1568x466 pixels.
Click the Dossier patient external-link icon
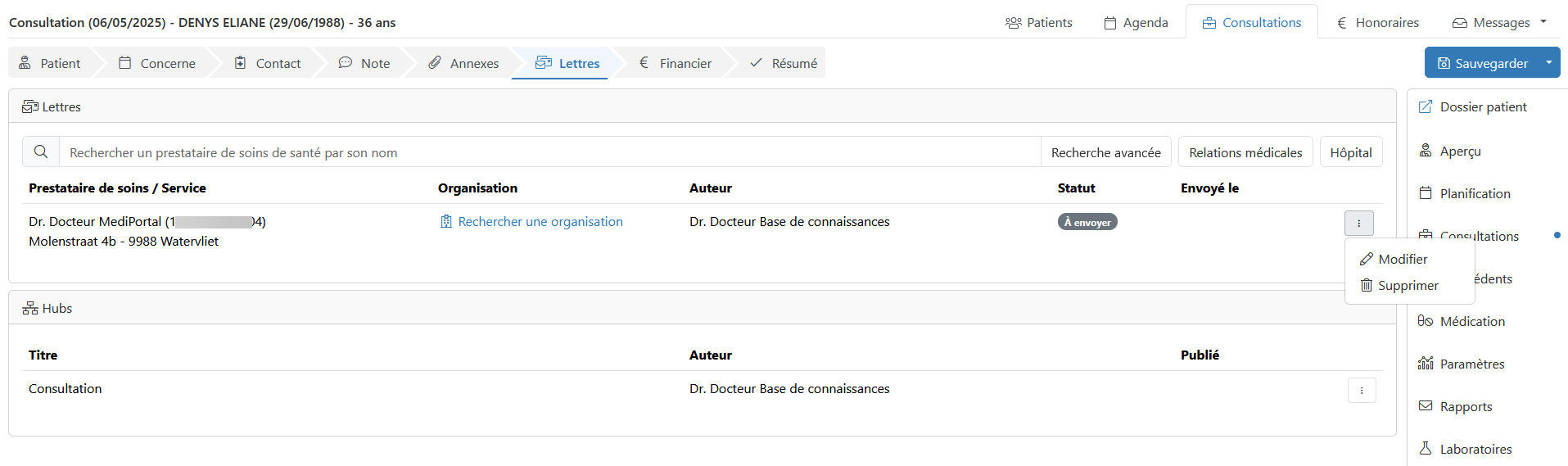click(1426, 106)
